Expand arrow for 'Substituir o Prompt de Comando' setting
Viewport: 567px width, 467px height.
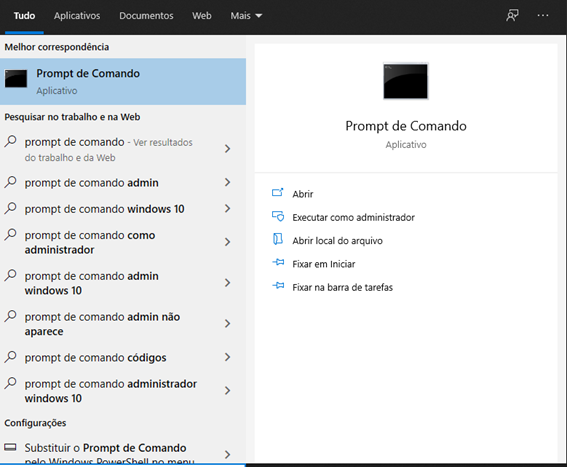tap(227, 455)
